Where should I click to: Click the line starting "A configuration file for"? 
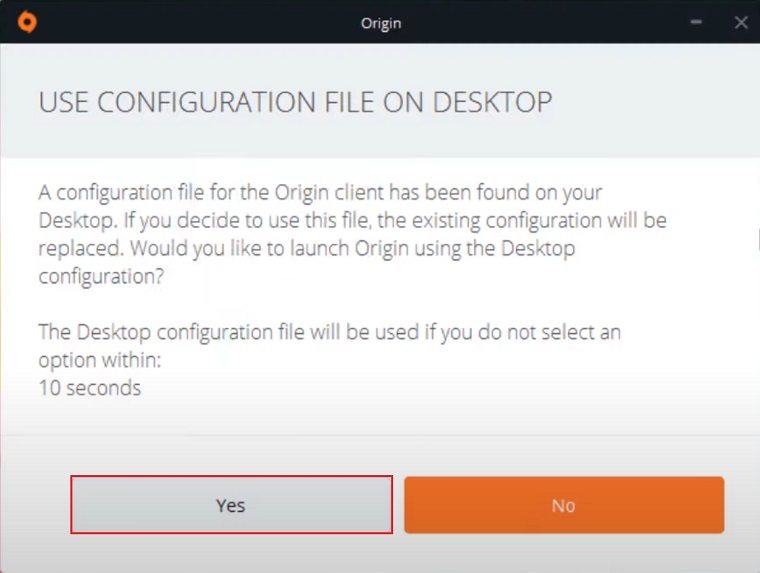point(320,191)
